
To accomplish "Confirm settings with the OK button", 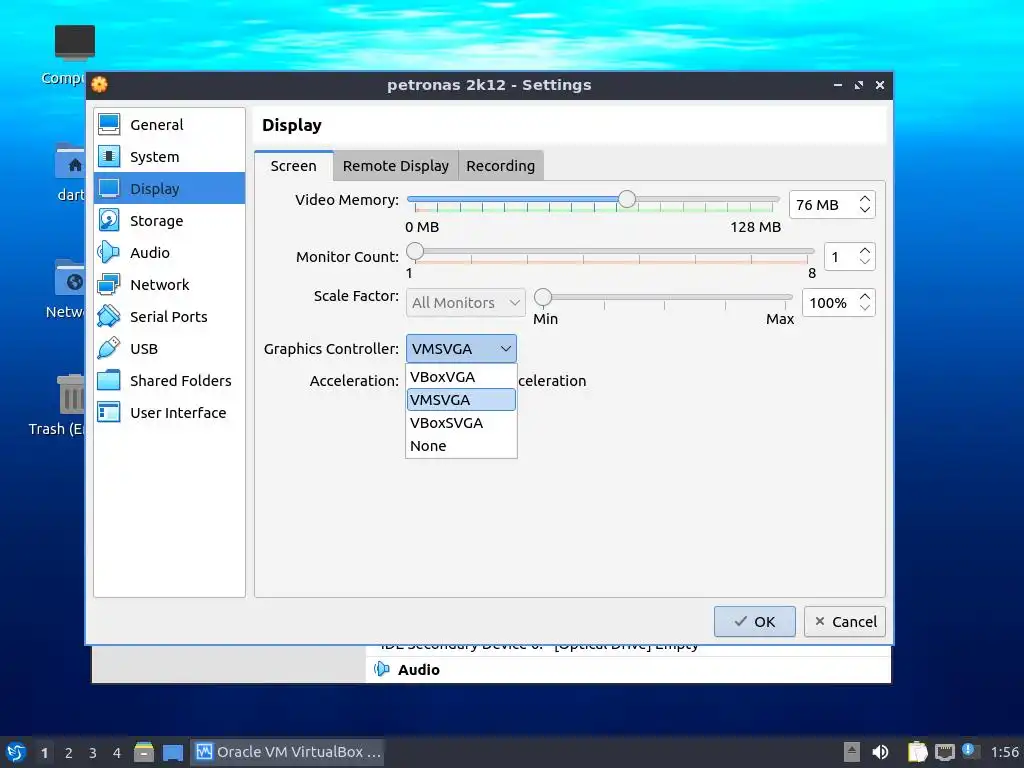I will (754, 621).
